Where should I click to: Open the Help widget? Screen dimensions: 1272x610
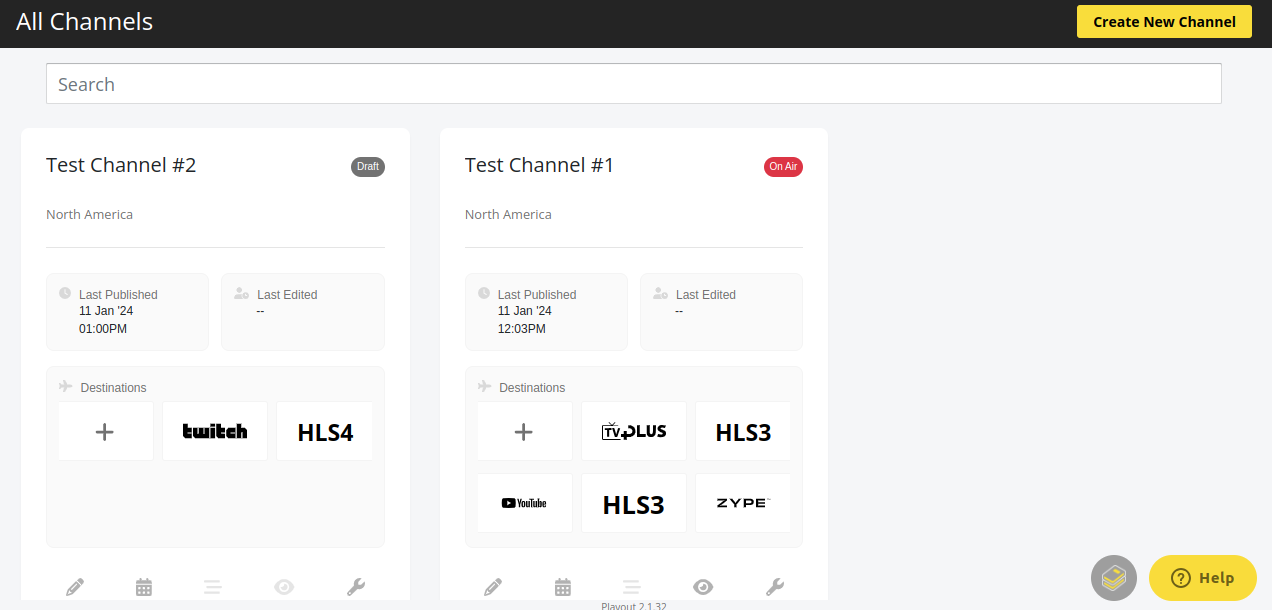[1203, 578]
